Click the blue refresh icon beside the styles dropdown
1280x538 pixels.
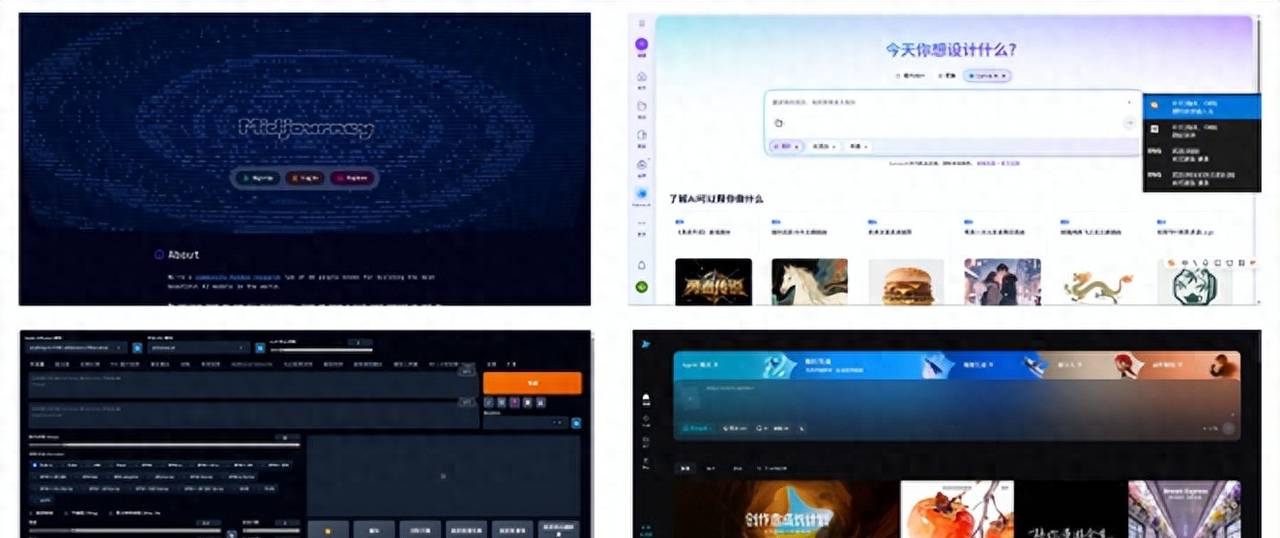(576, 423)
